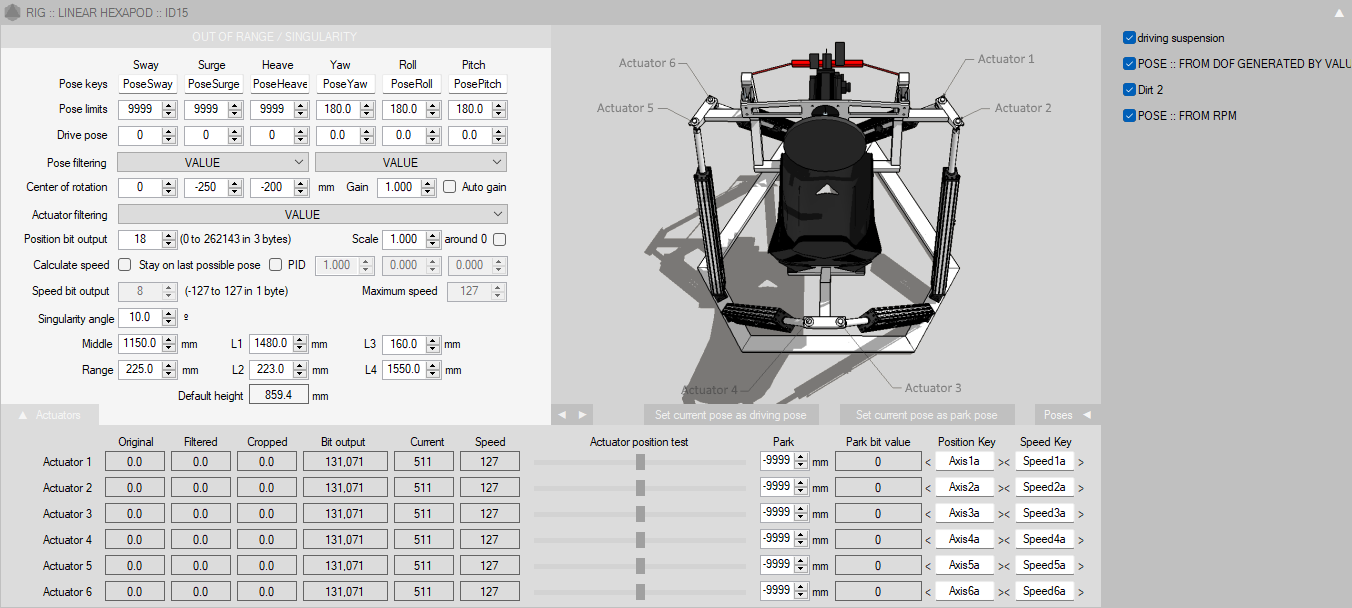Increase Singularity angle with up spinner arrow
The image size is (1352, 608).
[x=168, y=313]
